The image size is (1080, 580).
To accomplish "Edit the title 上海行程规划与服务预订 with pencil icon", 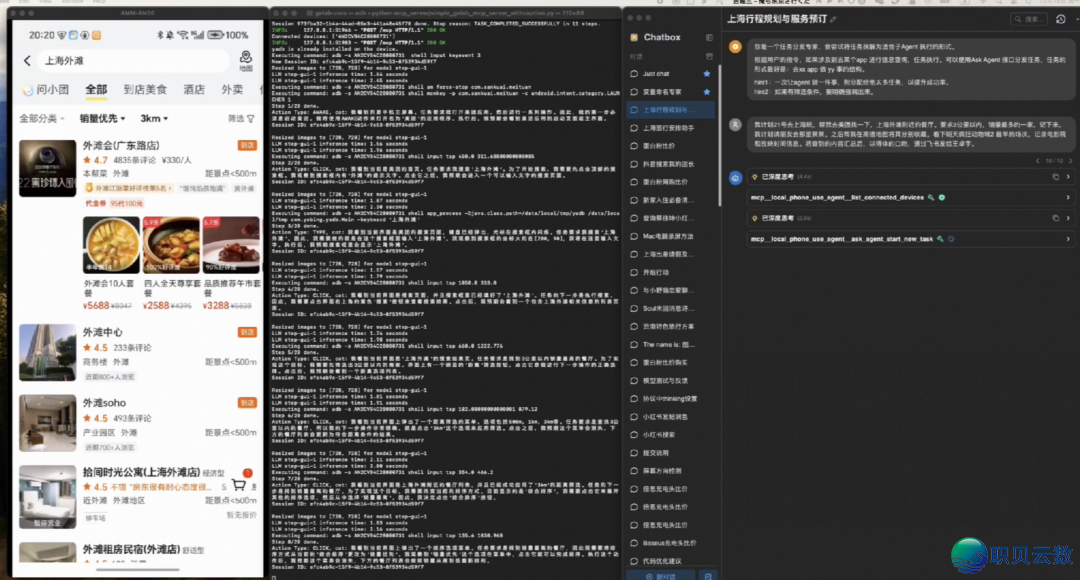I will pos(833,19).
